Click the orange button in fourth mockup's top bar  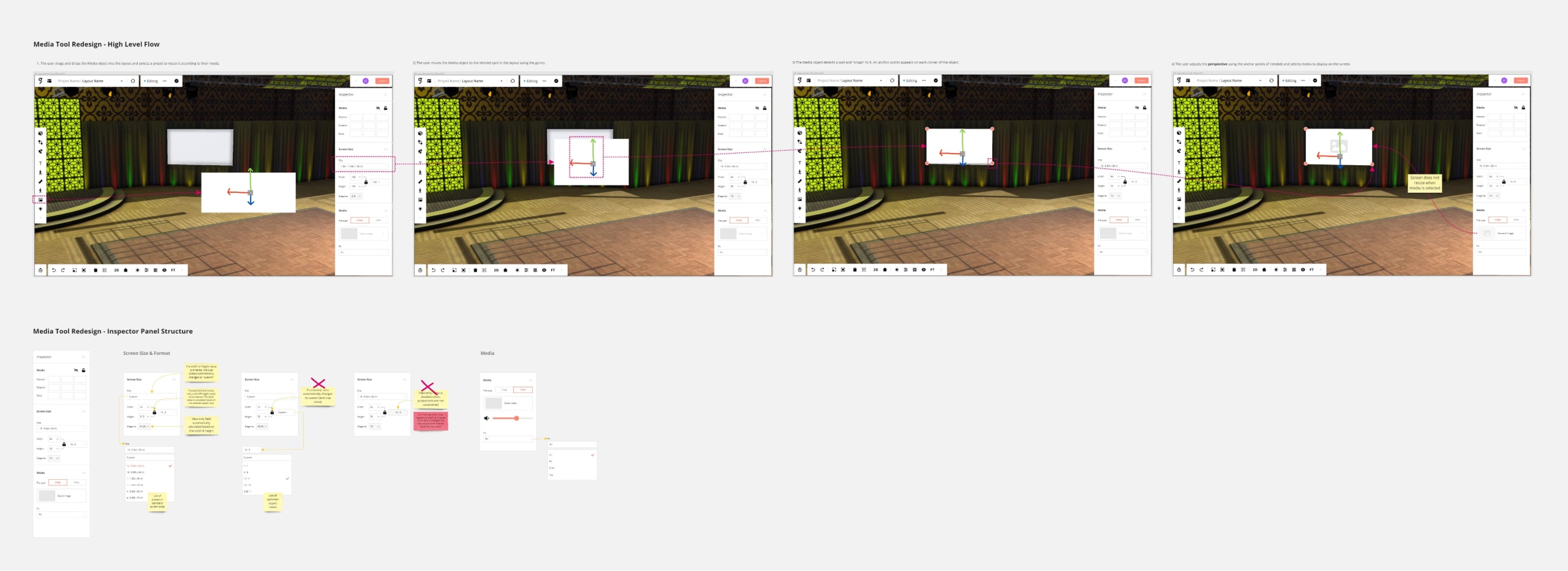pyautogui.click(x=1521, y=81)
